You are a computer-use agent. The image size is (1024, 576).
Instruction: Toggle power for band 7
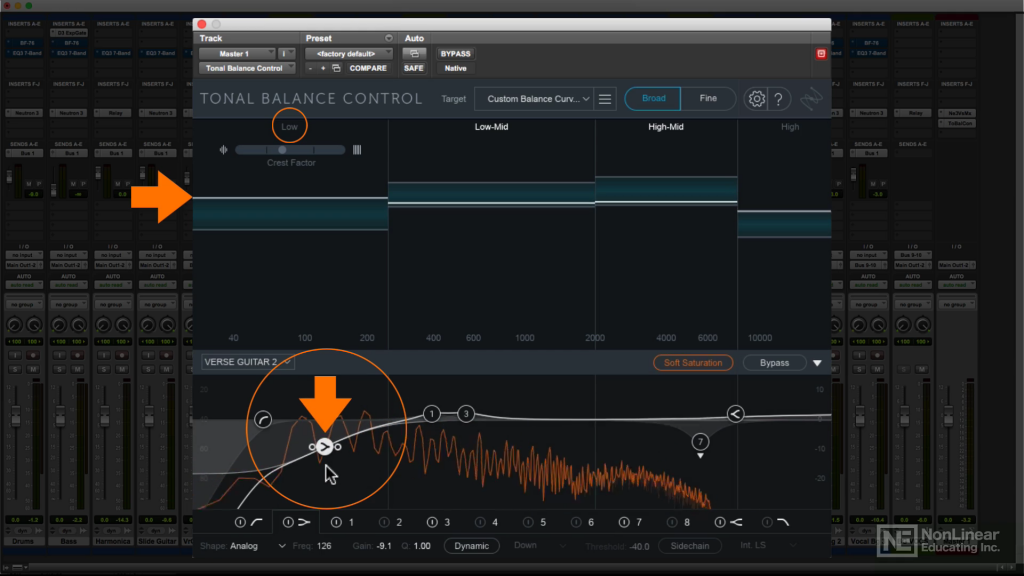pyautogui.click(x=624, y=522)
